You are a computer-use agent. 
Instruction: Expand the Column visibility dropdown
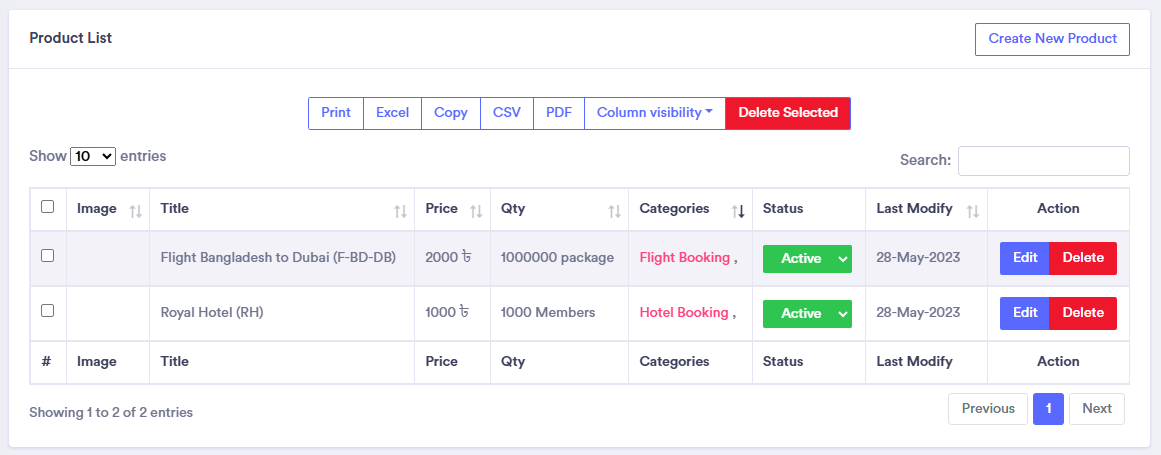(x=654, y=113)
